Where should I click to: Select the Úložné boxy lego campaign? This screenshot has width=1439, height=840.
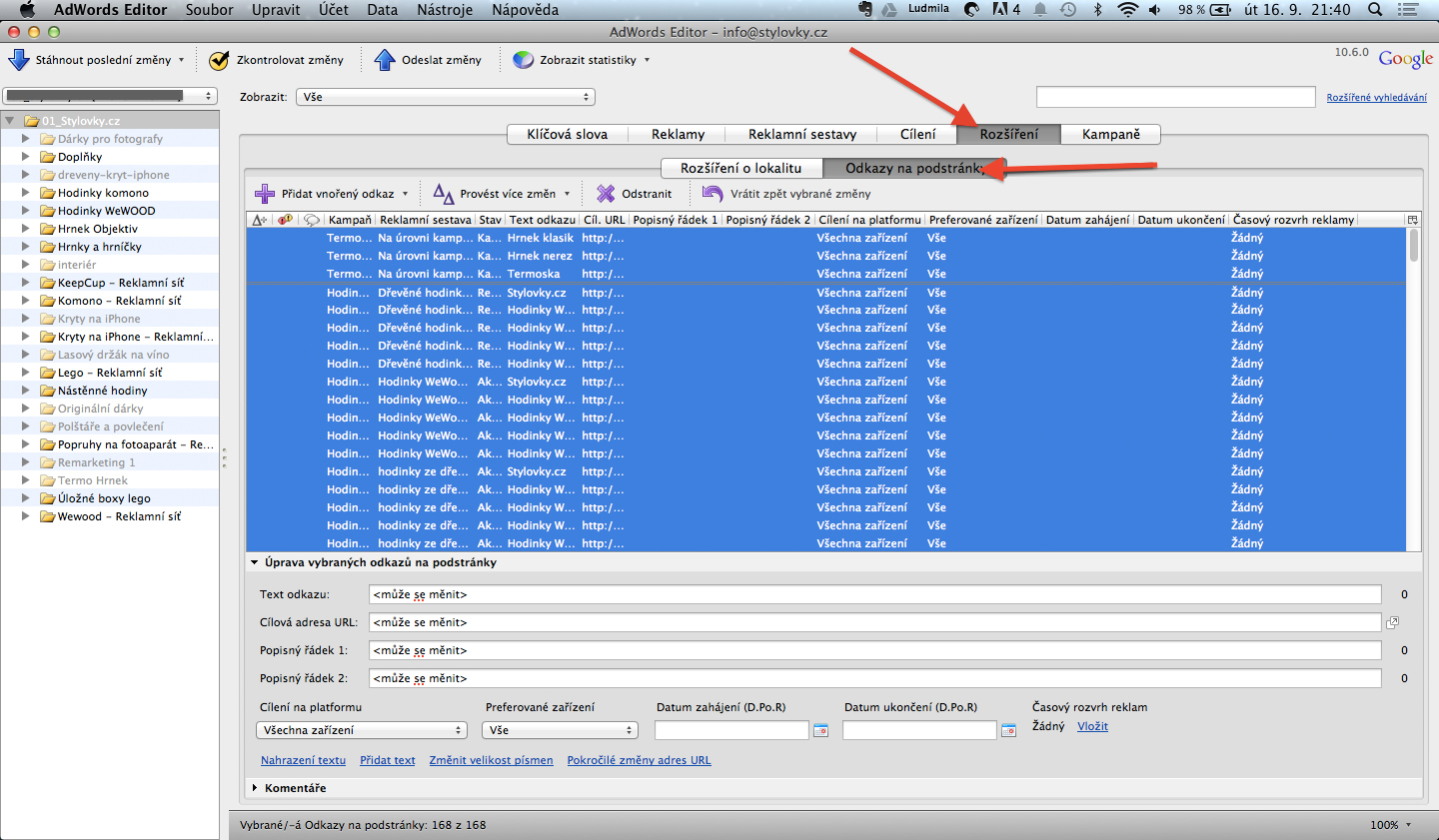pos(104,498)
